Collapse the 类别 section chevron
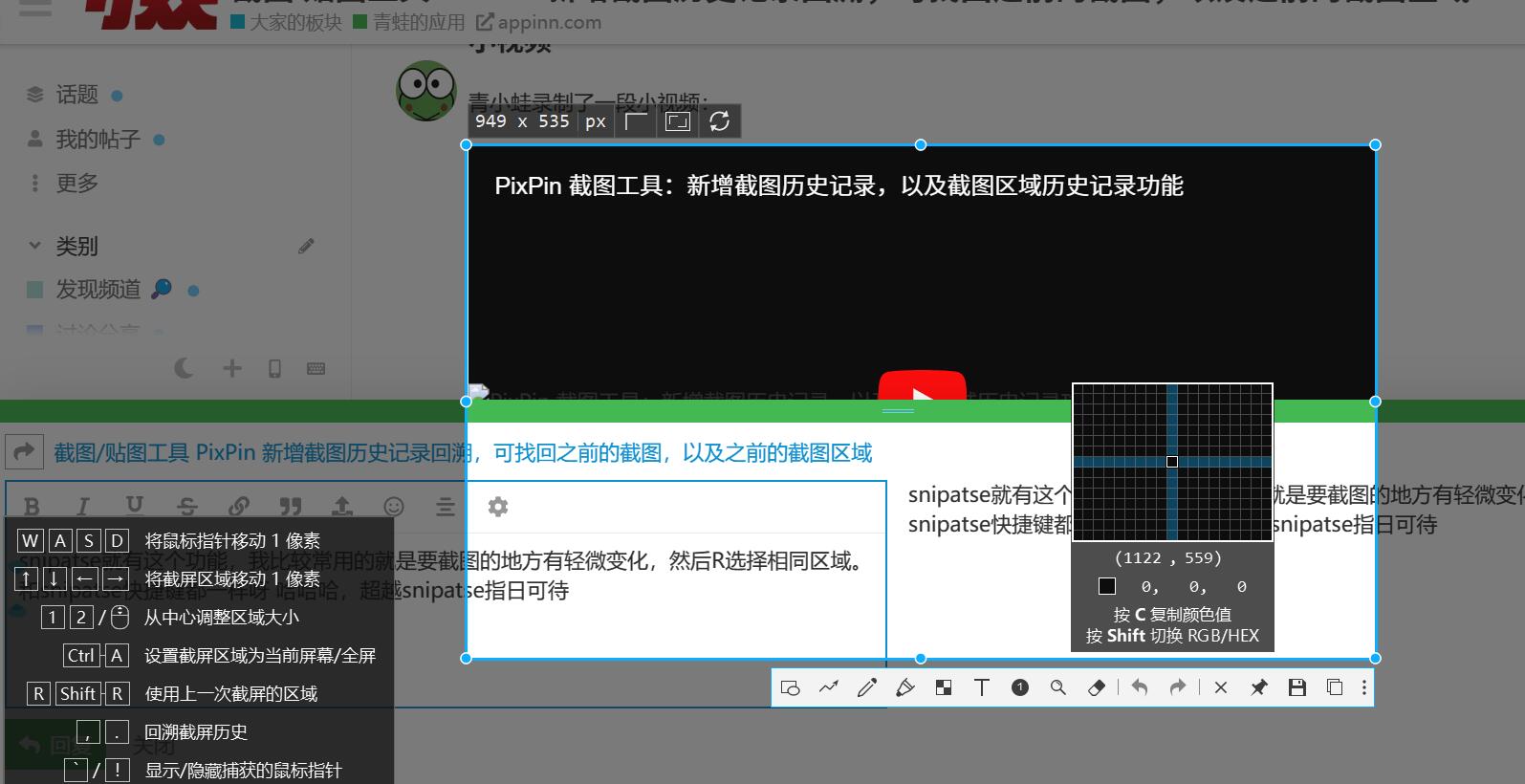This screenshot has height=784, width=1525. (x=35, y=246)
